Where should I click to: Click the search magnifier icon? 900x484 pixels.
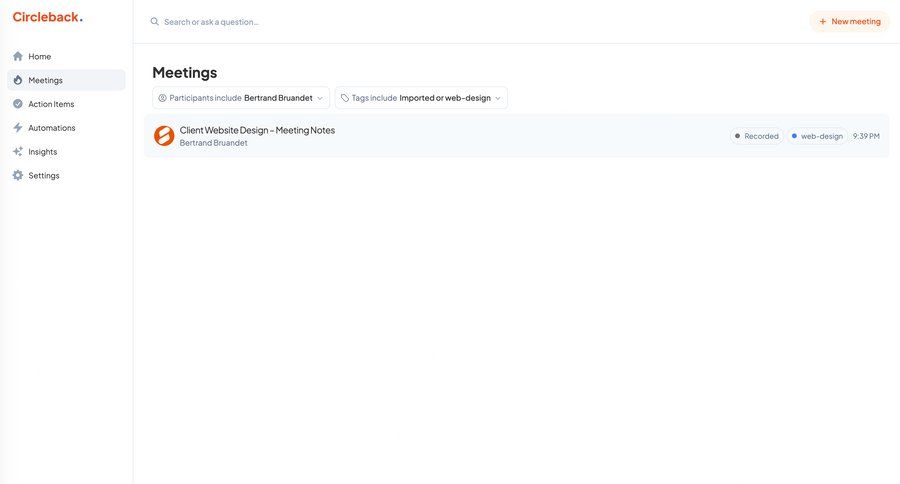[155, 22]
